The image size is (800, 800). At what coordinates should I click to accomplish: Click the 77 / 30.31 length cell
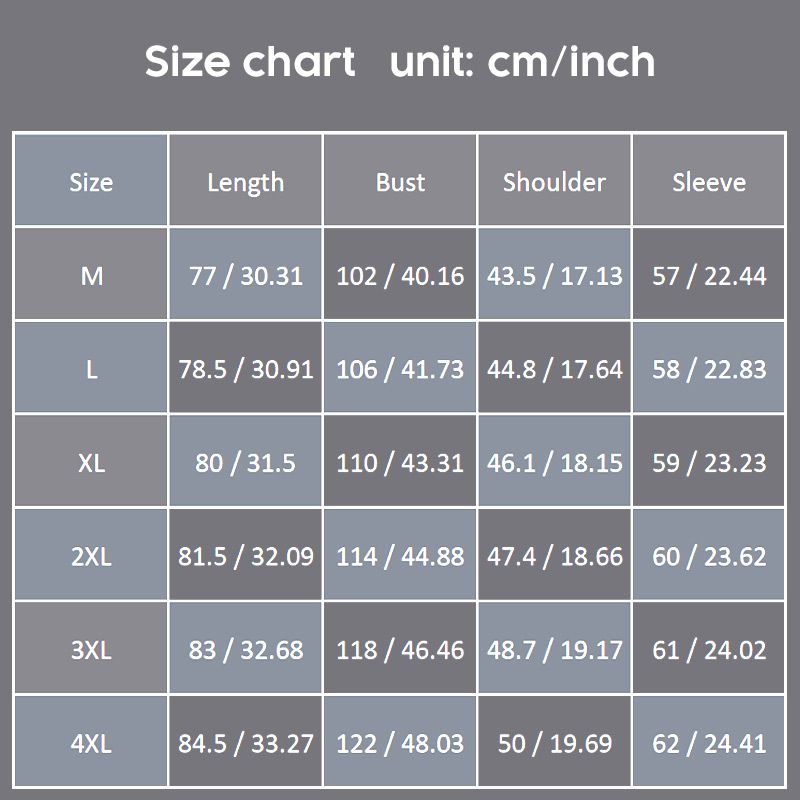[246, 275]
